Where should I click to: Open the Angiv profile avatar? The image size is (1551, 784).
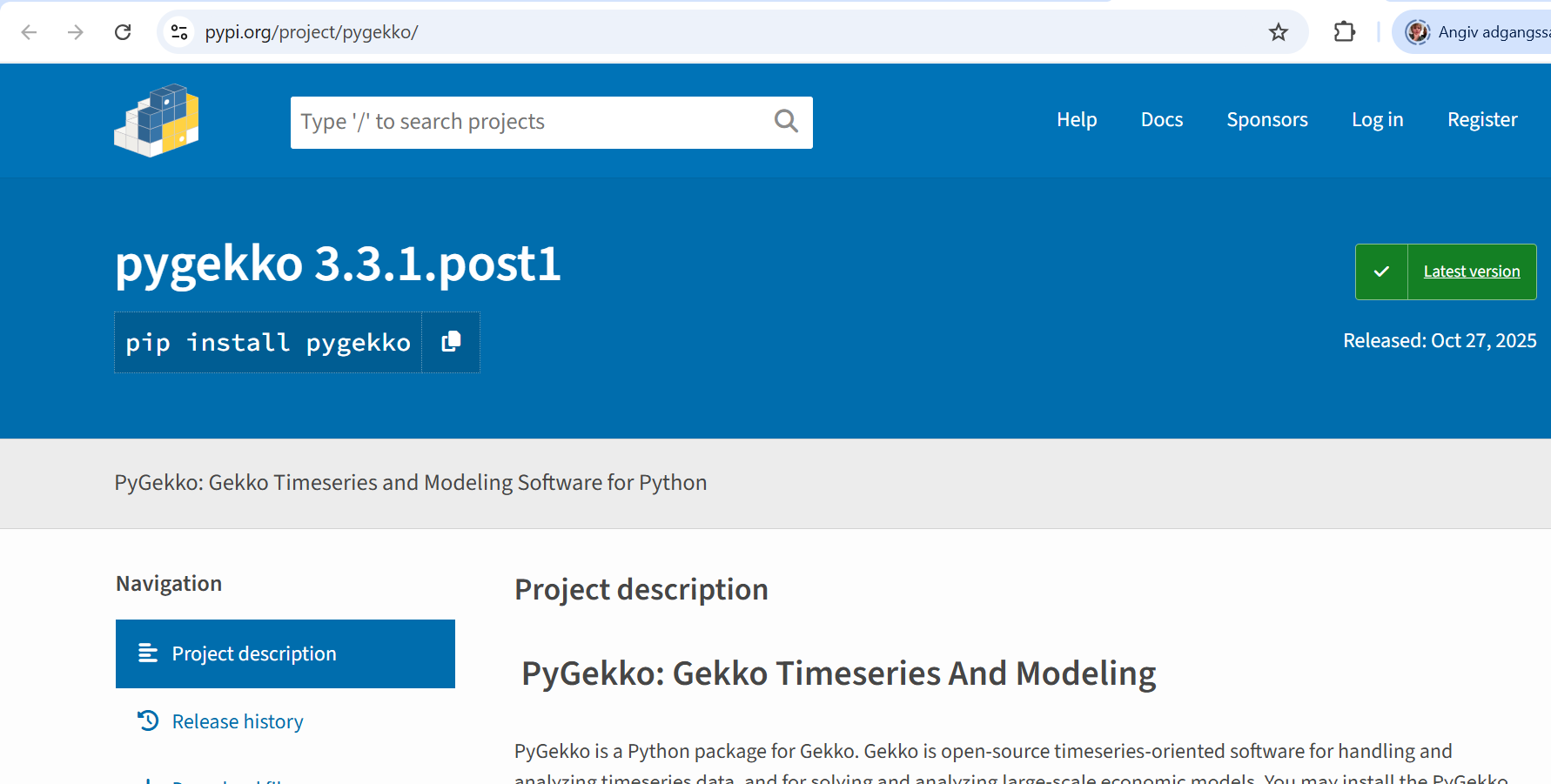click(x=1417, y=32)
